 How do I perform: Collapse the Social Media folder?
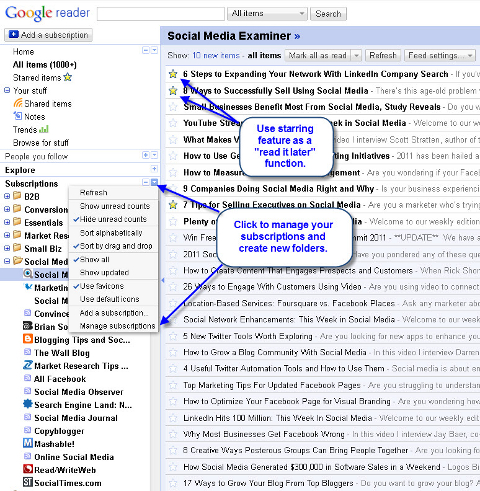pyautogui.click(x=7, y=261)
